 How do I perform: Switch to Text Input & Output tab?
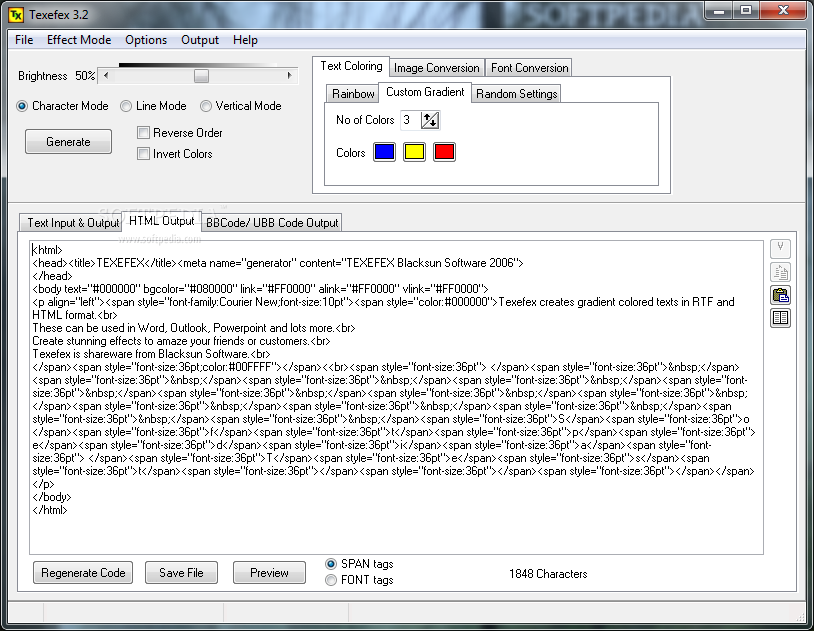point(73,223)
